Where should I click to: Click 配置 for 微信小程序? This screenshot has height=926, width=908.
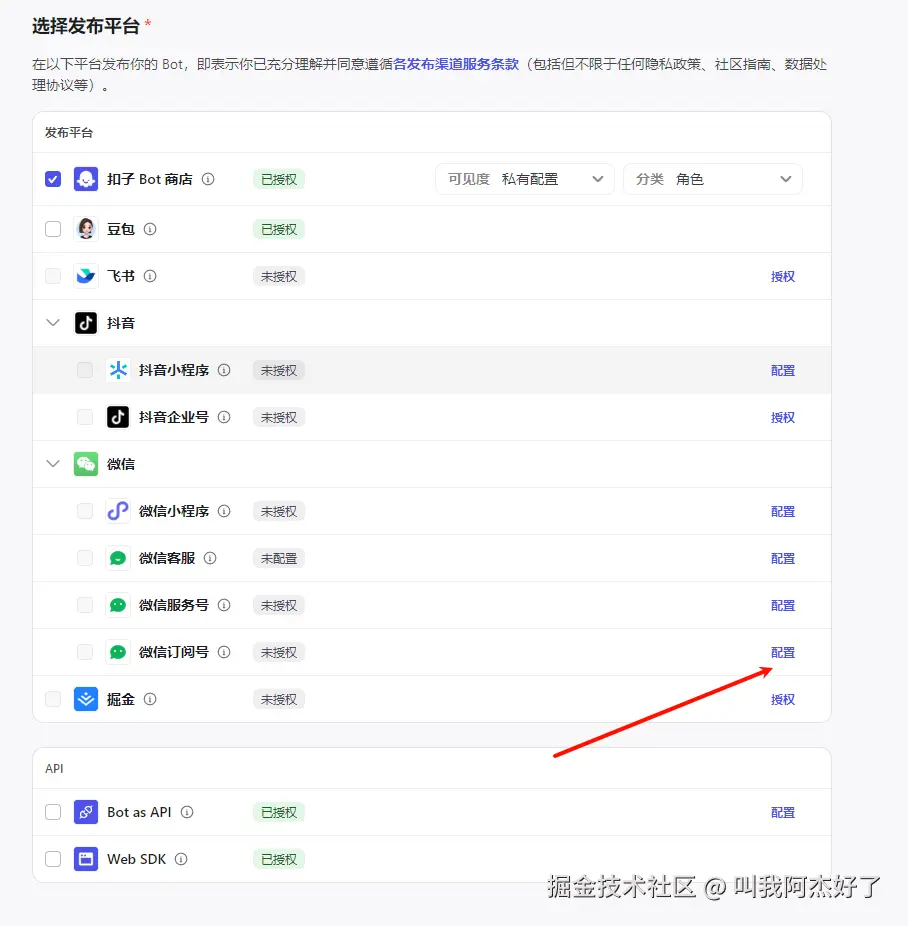tap(783, 511)
